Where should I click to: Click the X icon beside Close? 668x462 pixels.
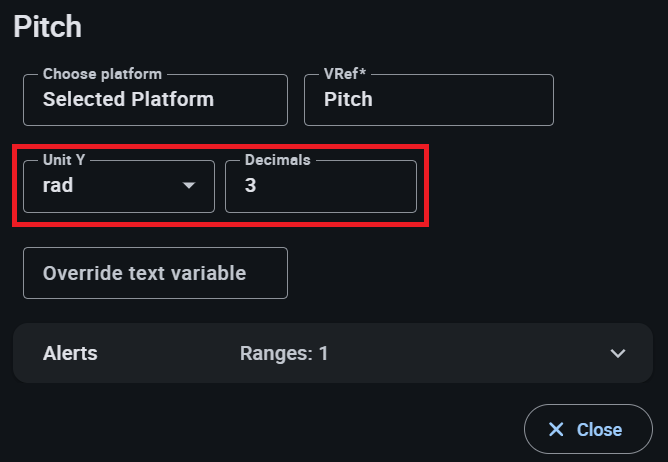tap(556, 430)
